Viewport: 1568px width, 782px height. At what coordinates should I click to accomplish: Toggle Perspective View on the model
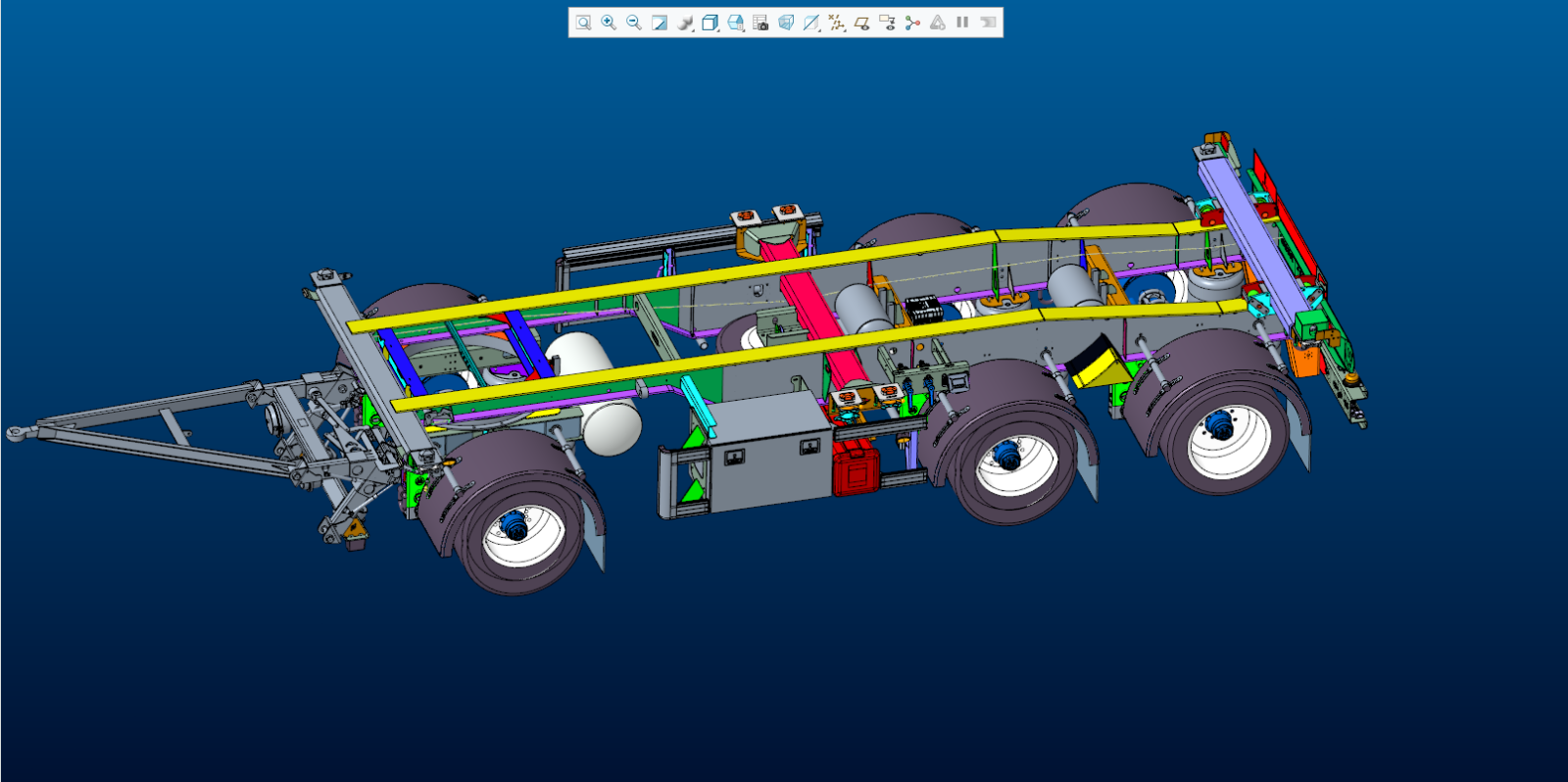point(786,23)
